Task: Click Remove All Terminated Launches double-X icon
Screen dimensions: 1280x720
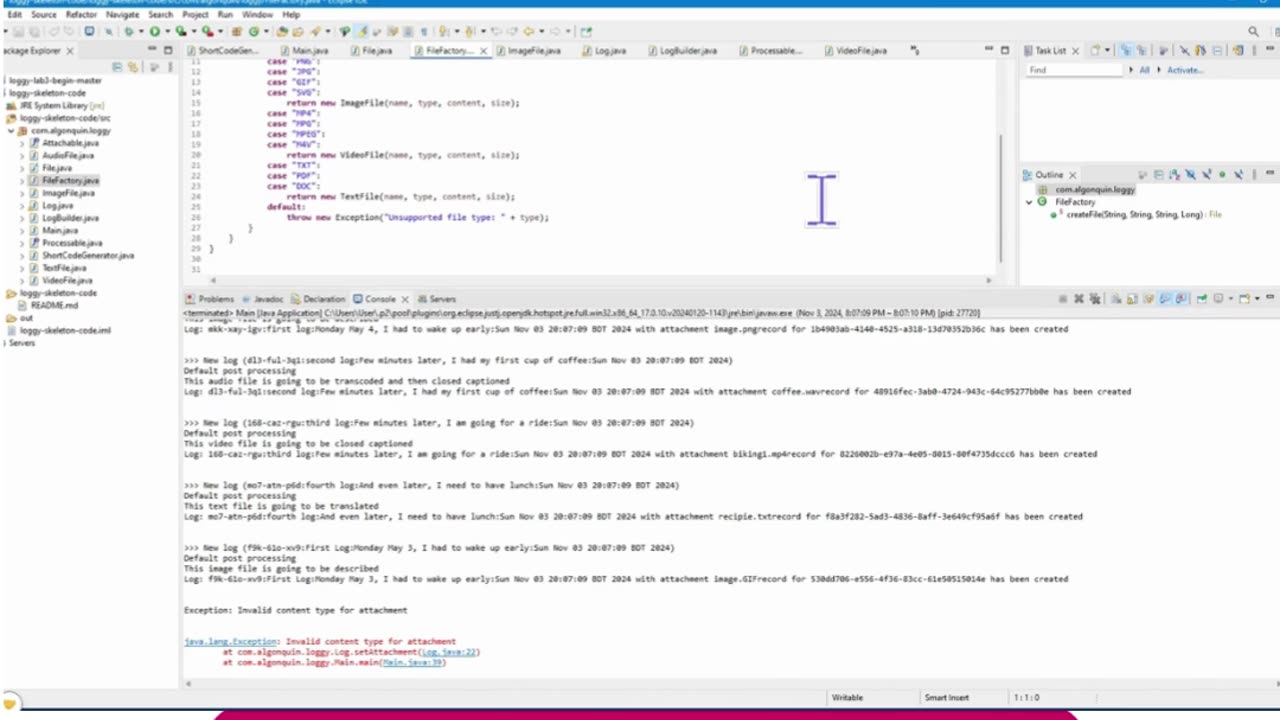Action: tap(1095, 298)
